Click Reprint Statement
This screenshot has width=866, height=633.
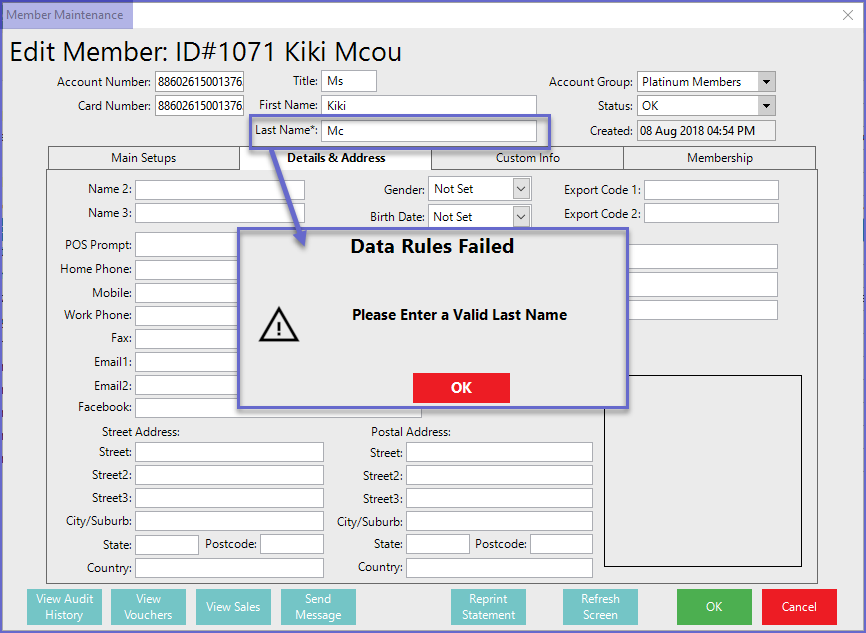[x=489, y=607]
